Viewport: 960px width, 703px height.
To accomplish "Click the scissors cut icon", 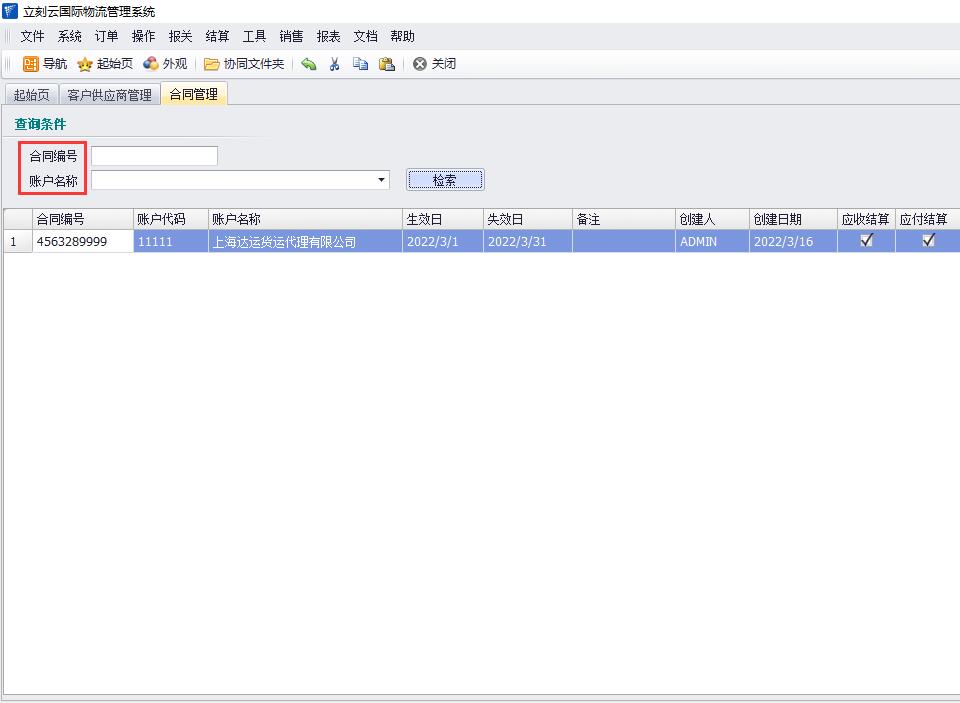I will 335,64.
